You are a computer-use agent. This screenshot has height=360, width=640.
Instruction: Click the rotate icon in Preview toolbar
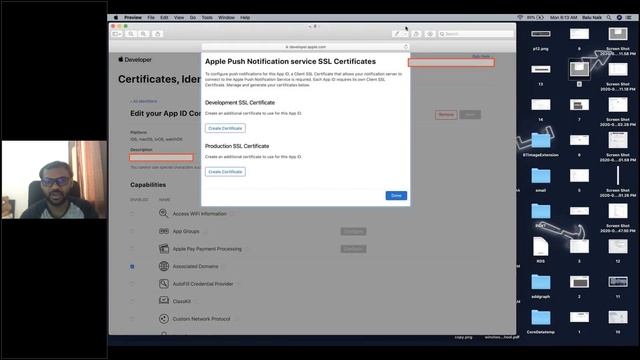click(x=416, y=34)
